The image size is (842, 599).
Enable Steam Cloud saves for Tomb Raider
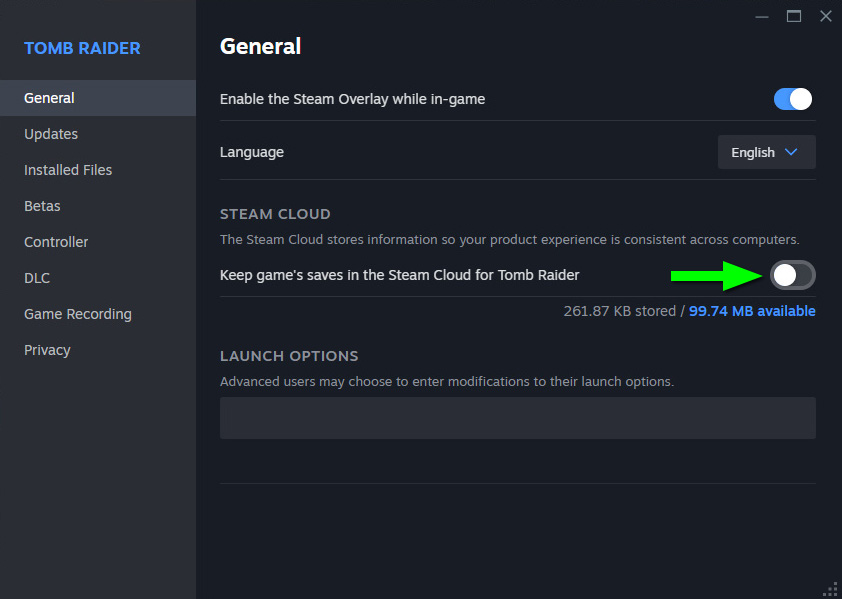point(792,275)
